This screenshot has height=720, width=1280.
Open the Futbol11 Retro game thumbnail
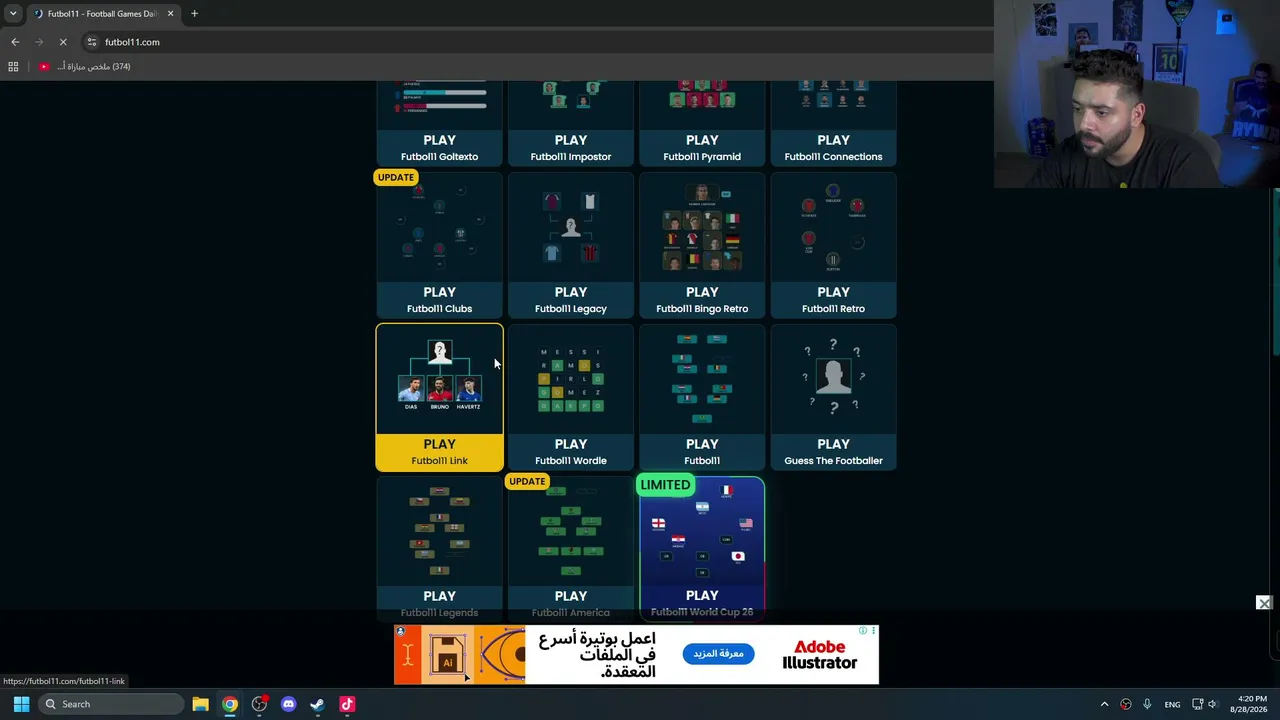[x=833, y=228]
